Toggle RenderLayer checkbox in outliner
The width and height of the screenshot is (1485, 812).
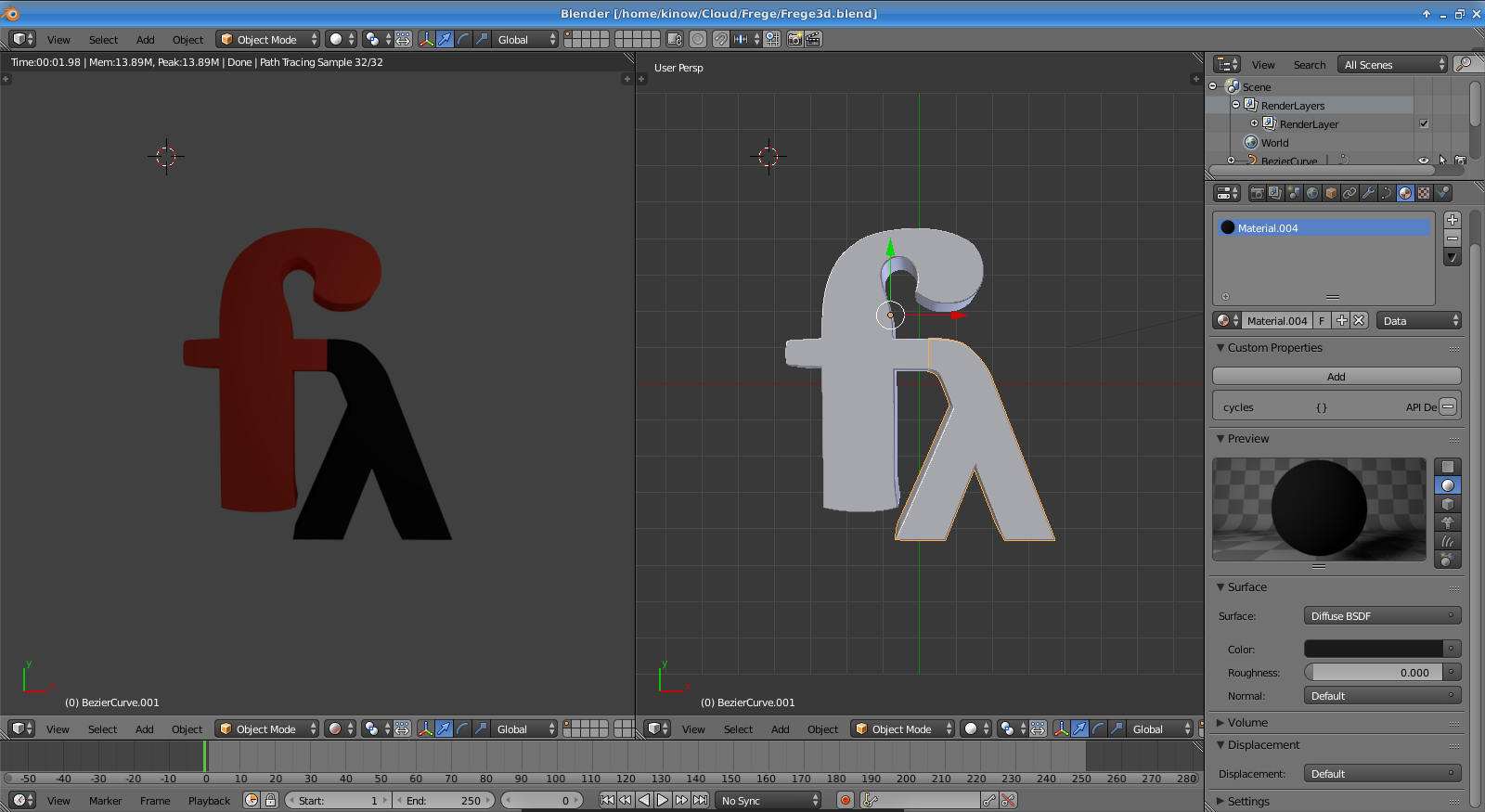(x=1424, y=123)
